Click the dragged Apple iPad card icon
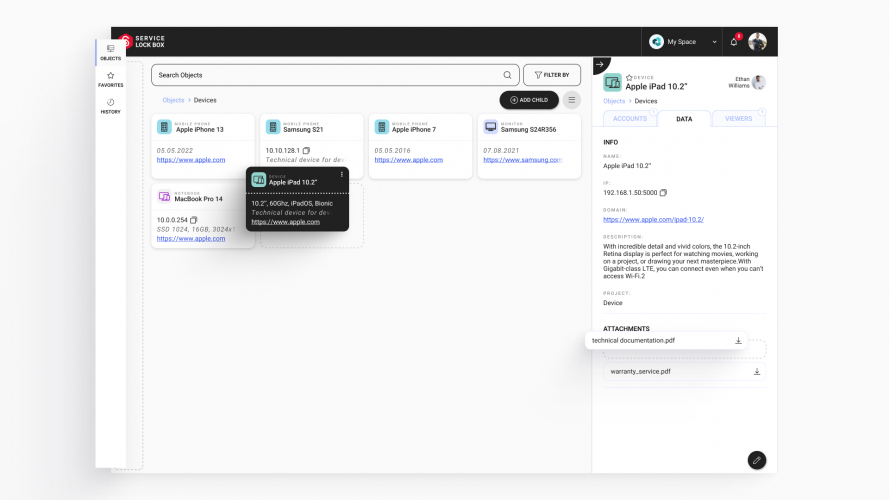 (x=259, y=180)
